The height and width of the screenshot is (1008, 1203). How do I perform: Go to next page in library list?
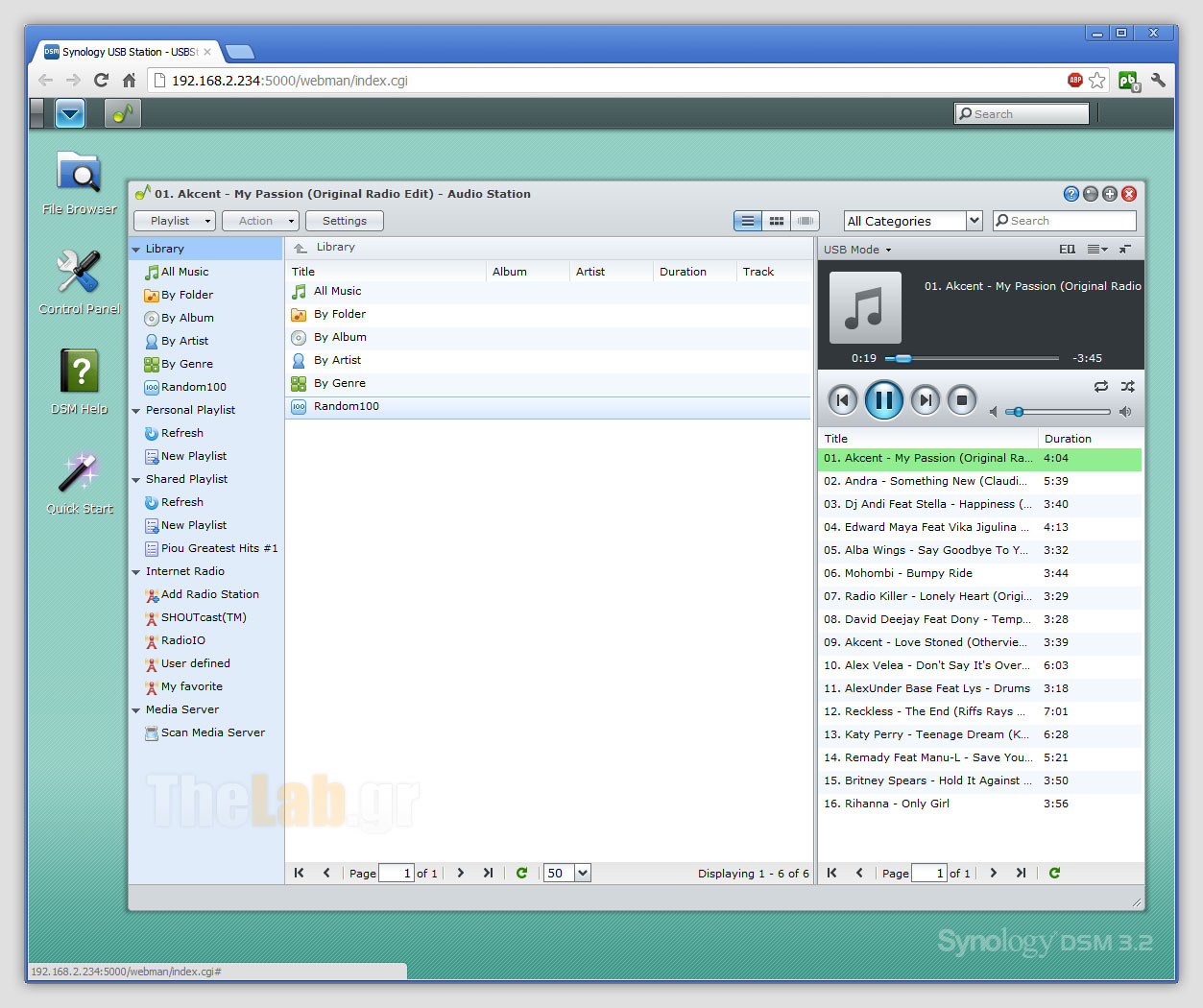click(461, 873)
